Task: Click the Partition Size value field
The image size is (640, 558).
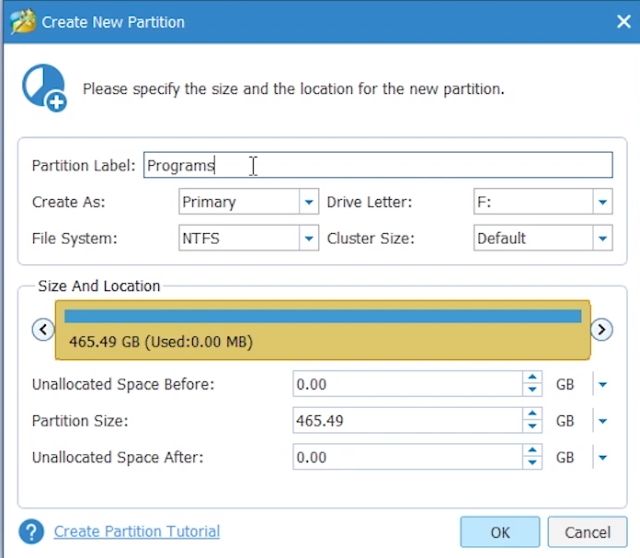Action: pyautogui.click(x=407, y=420)
